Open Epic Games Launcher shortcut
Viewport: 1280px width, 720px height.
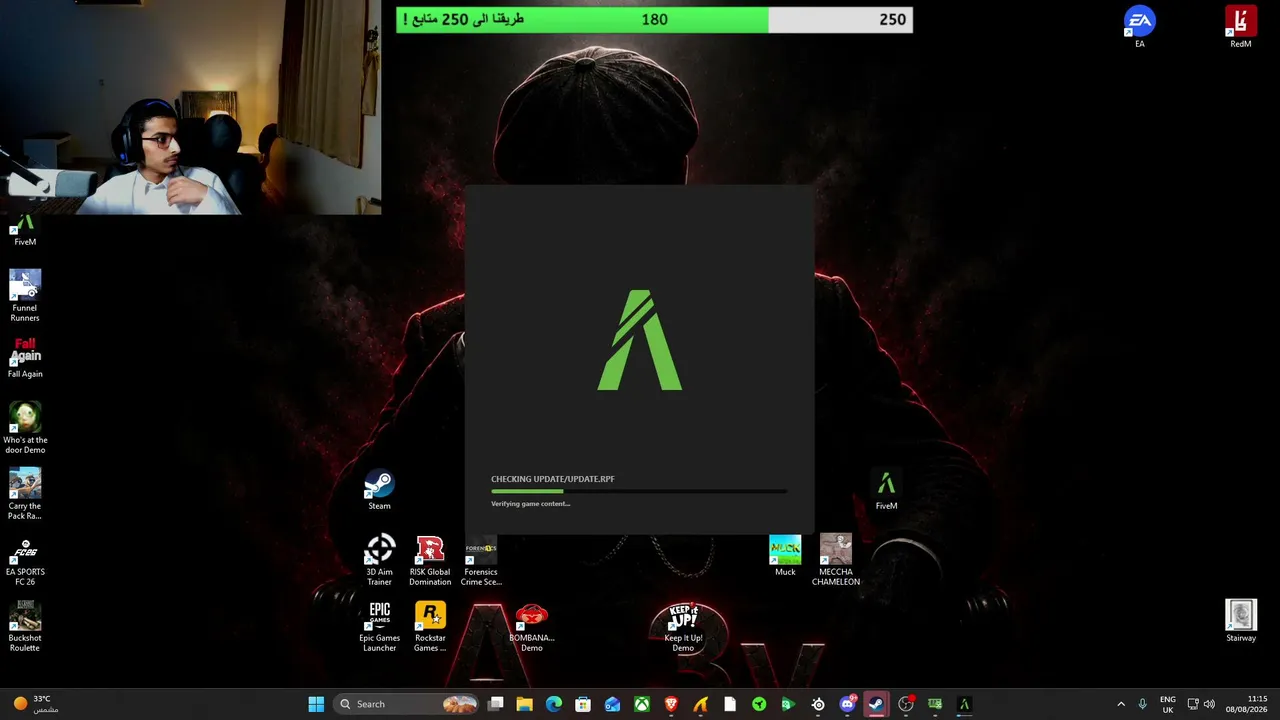point(379,626)
